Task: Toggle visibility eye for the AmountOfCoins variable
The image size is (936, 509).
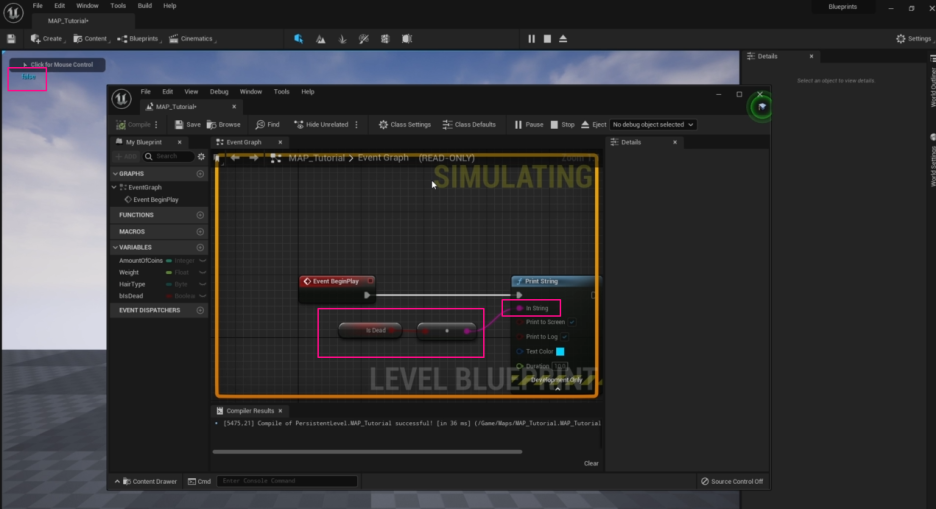Action: pyautogui.click(x=202, y=261)
